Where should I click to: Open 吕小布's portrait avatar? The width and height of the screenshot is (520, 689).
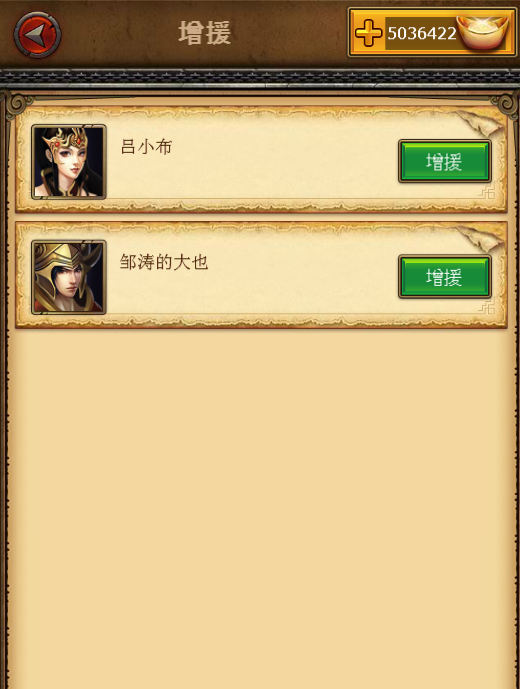click(x=69, y=162)
